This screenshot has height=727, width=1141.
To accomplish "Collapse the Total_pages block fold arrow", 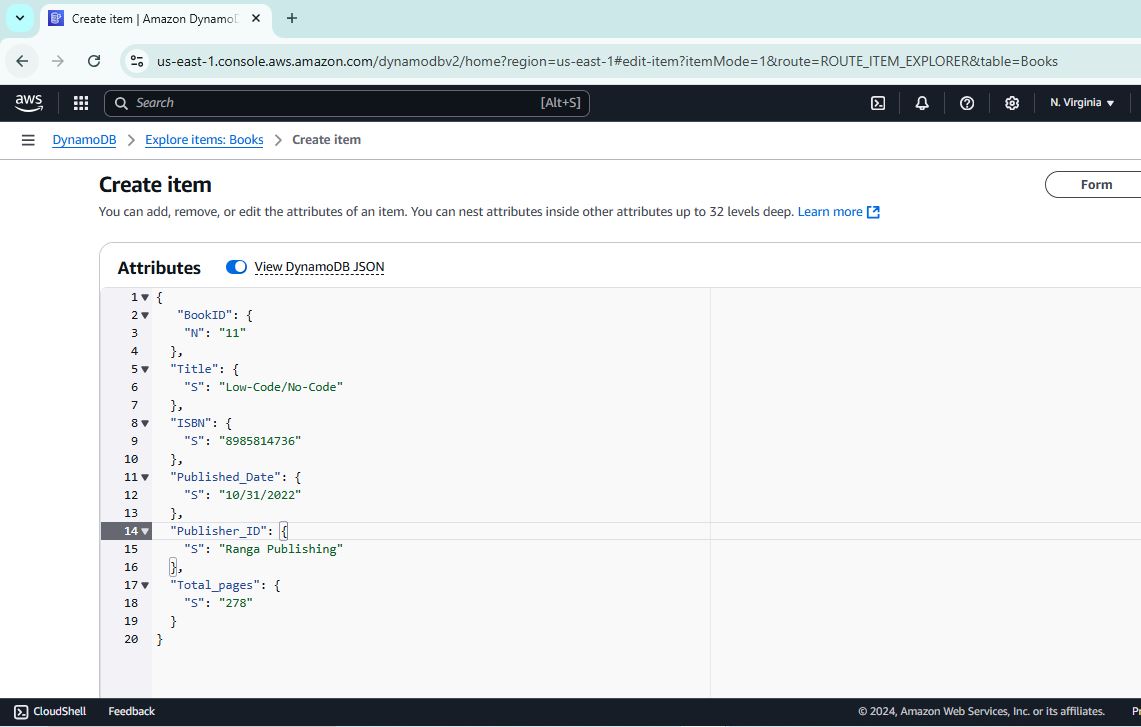I will 146,586.
